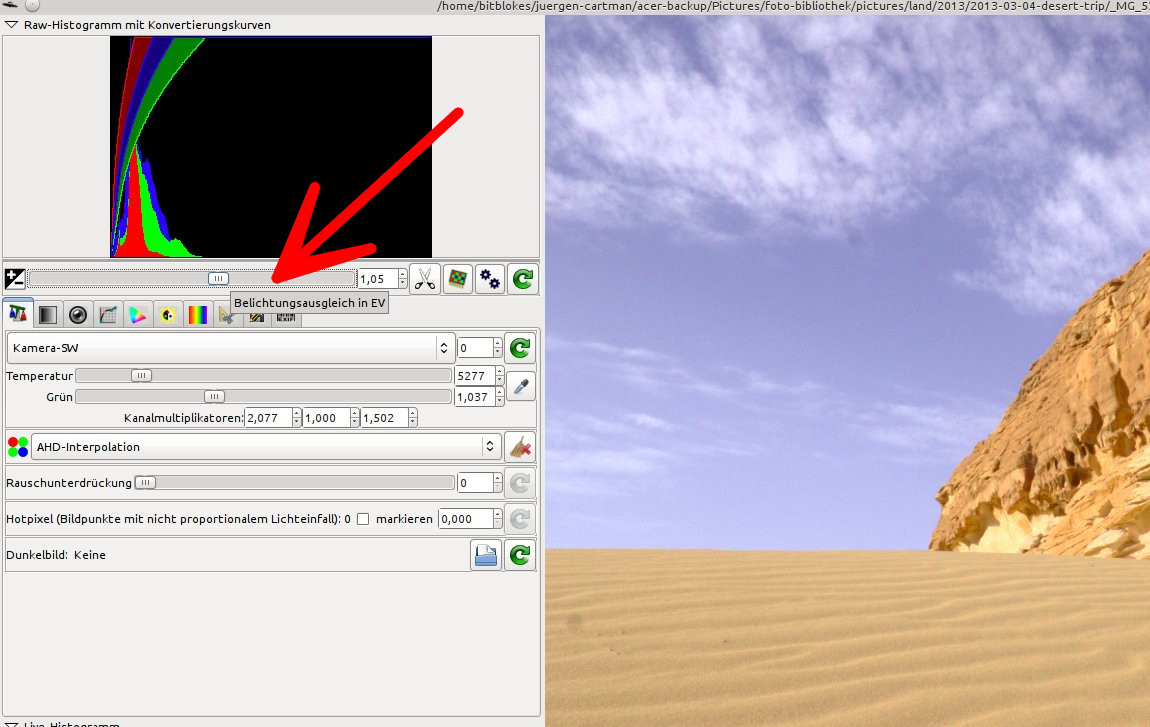Click the raw histogram graph
The width and height of the screenshot is (1150, 727).
point(271,147)
